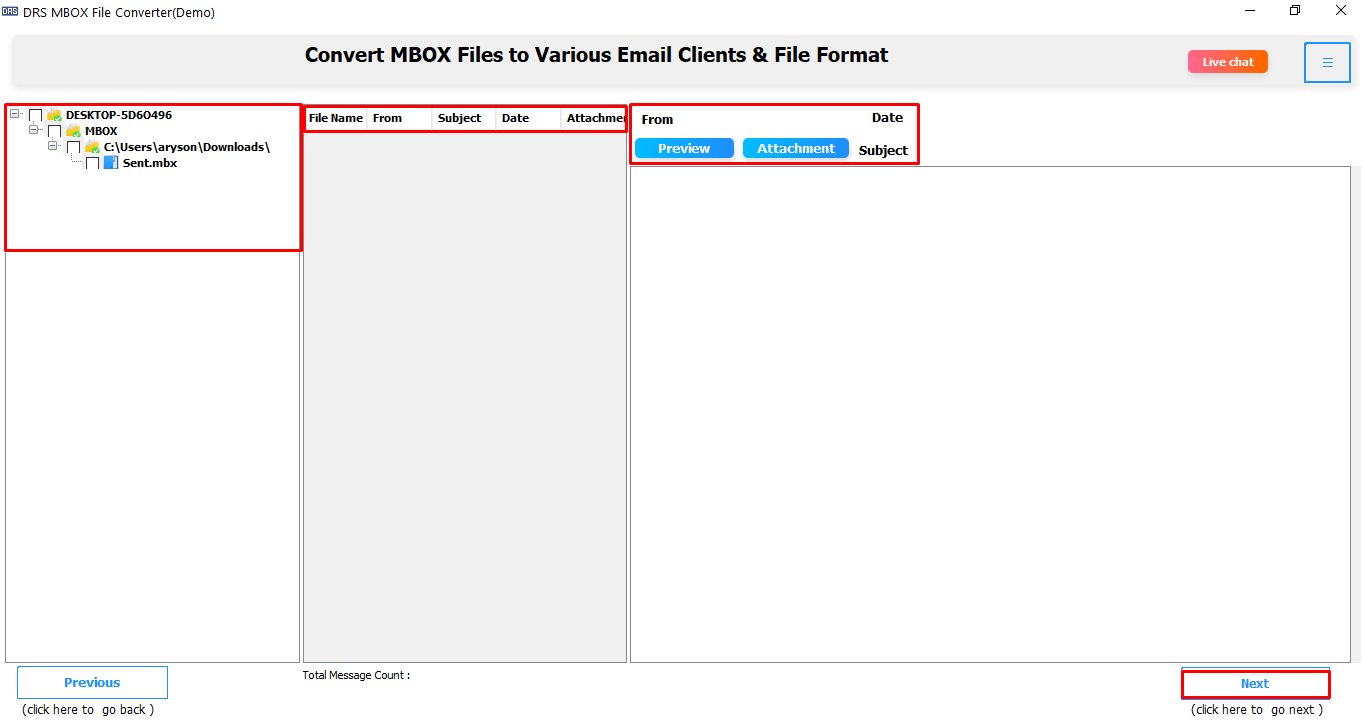1365x728 pixels.
Task: Go to the Next step
Action: [1255, 684]
